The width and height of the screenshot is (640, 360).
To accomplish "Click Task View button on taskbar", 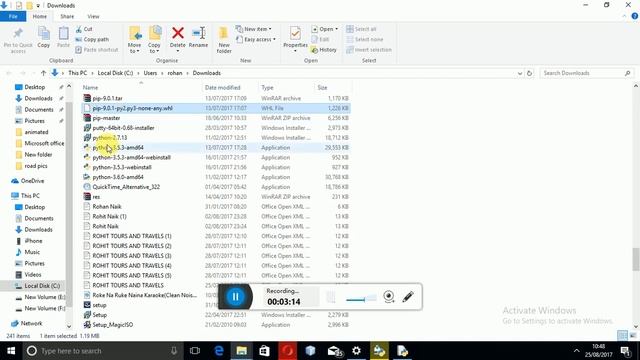I will [x=195, y=351].
